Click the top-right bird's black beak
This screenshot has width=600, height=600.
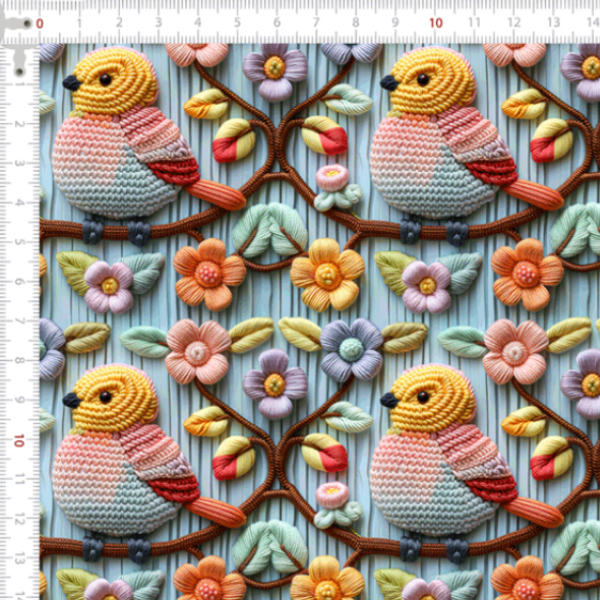pos(388,83)
